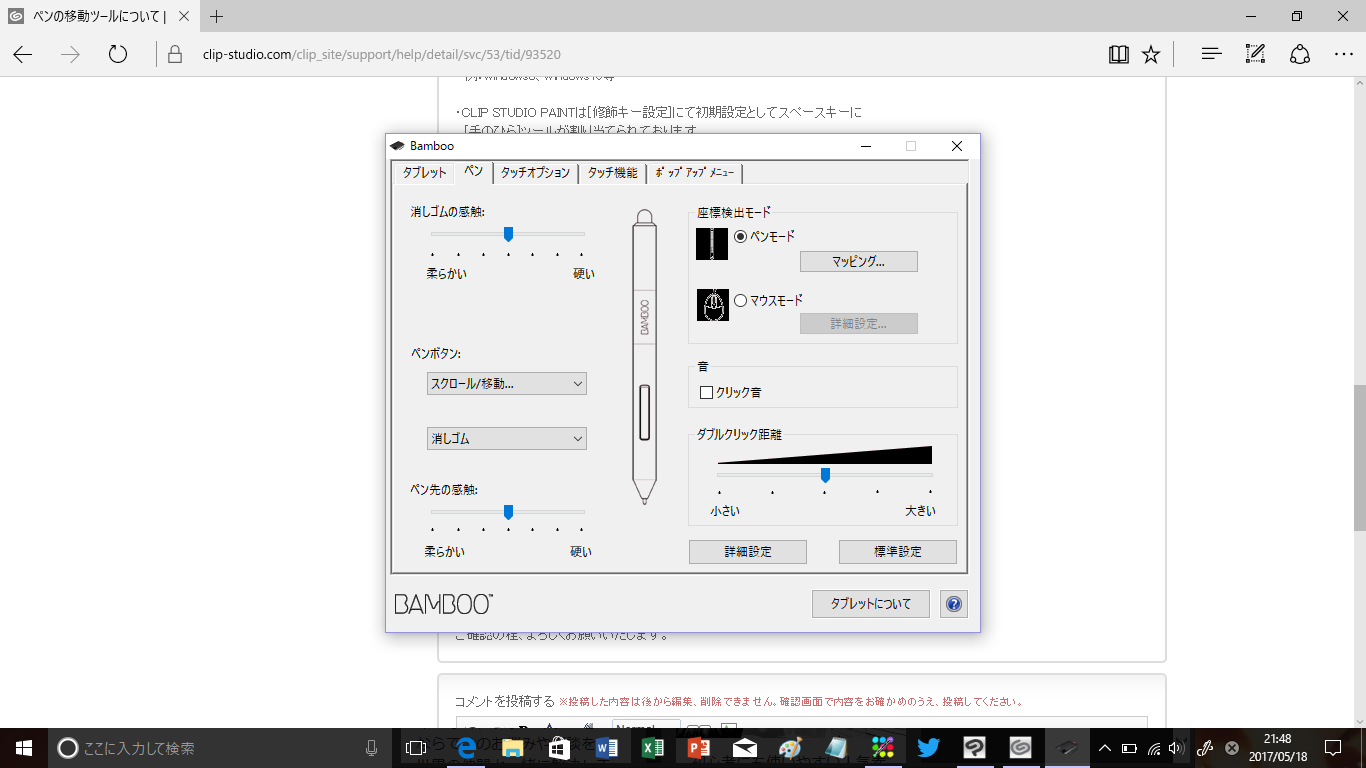1366x768 pixels.
Task: Select the ペンモード radio button
Action: [741, 237]
